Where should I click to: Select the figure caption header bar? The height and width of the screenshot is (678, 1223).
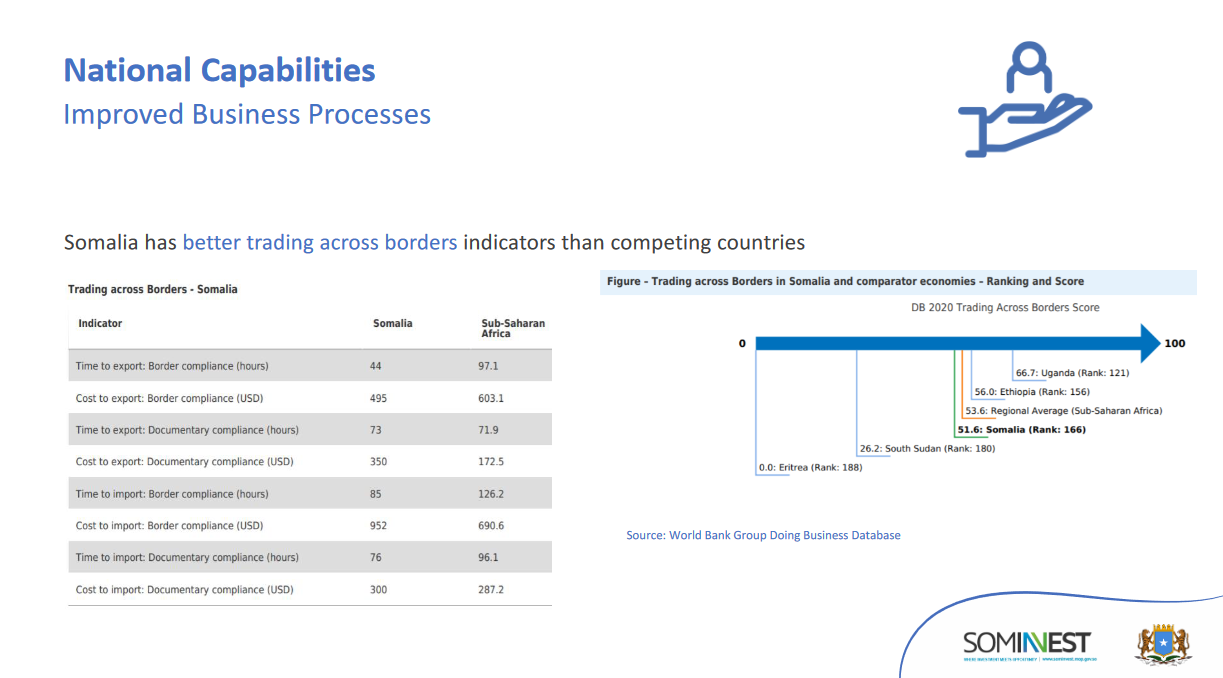898,282
